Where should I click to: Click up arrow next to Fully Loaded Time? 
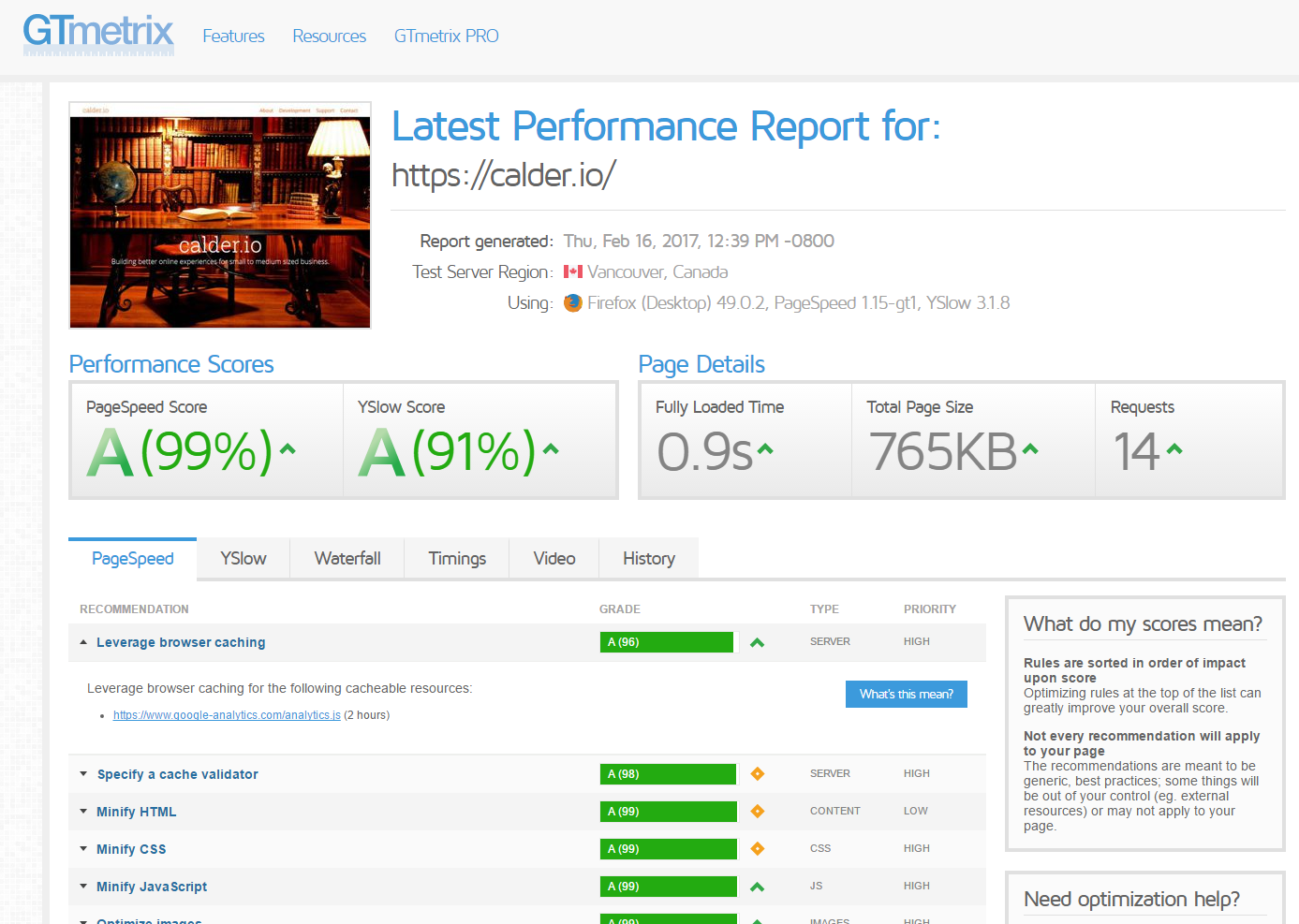(765, 449)
